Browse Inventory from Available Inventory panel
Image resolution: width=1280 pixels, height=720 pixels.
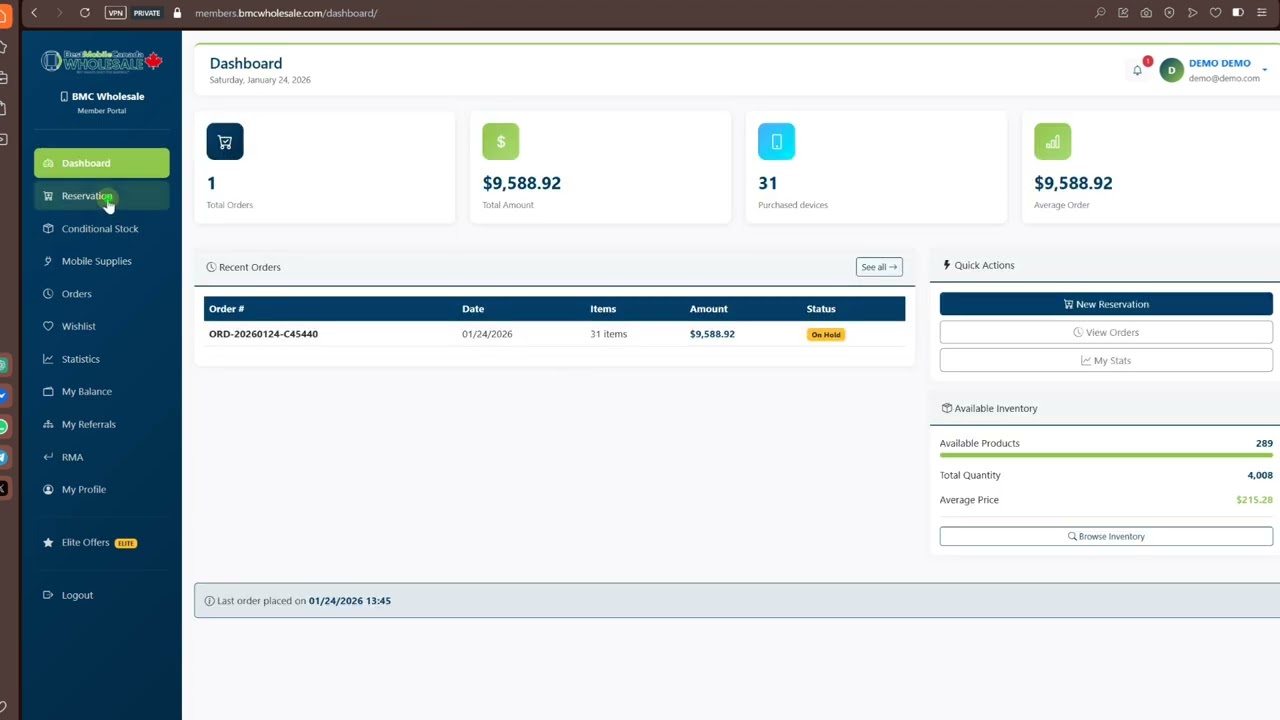(x=1106, y=536)
